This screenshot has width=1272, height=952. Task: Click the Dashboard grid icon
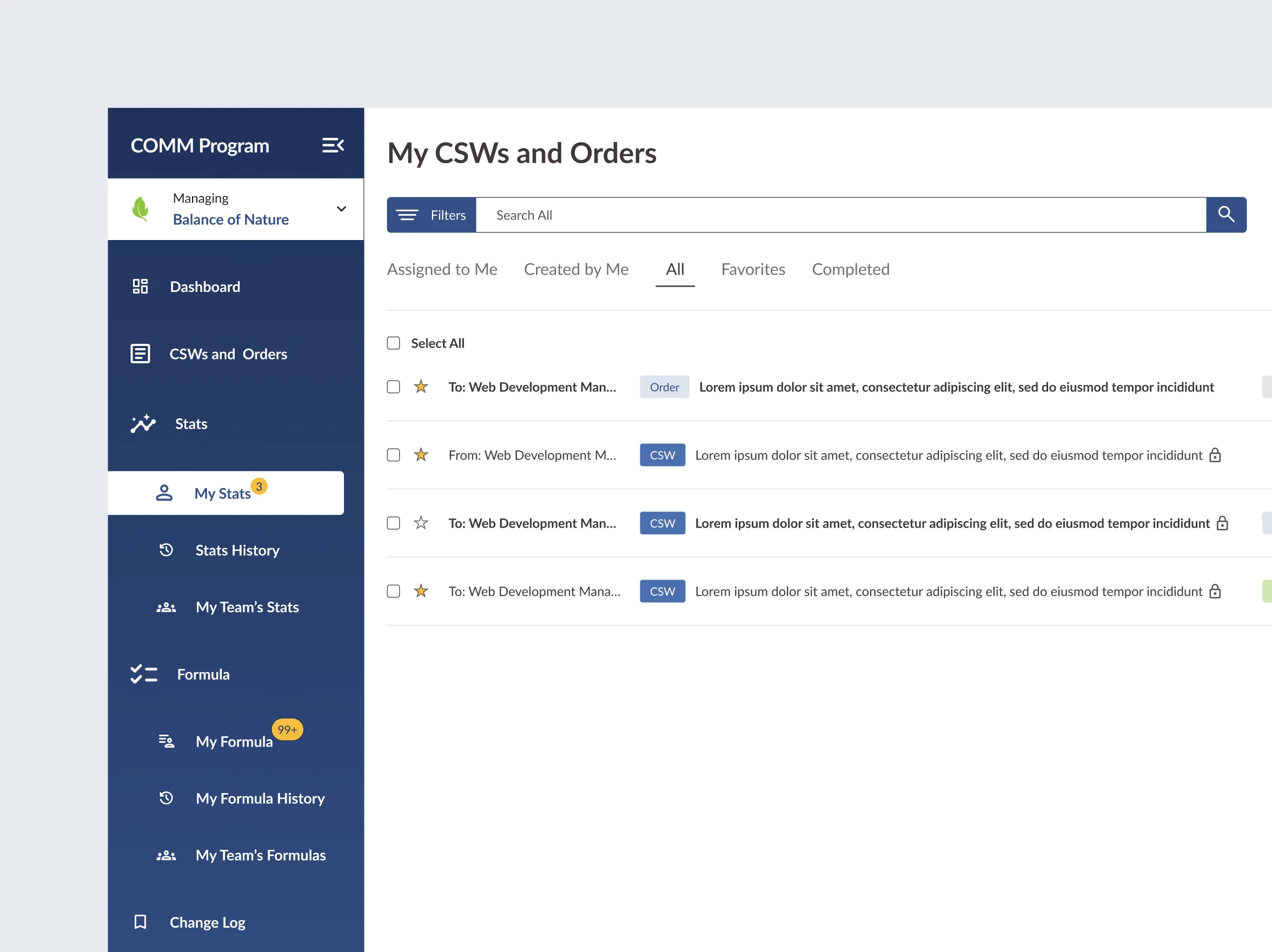tap(140, 287)
